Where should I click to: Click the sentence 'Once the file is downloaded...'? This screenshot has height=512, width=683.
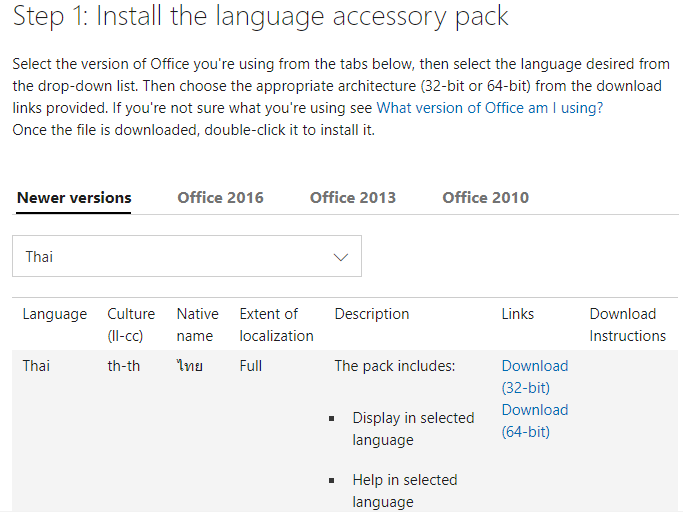(193, 130)
